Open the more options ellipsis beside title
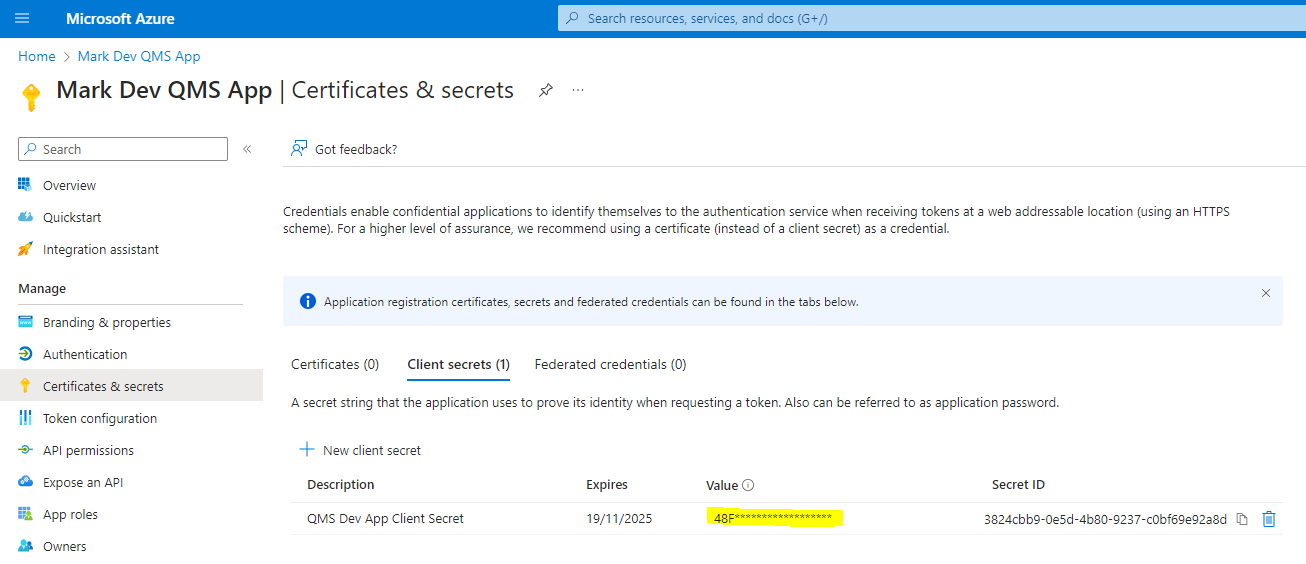The height and width of the screenshot is (564, 1306). click(x=578, y=90)
